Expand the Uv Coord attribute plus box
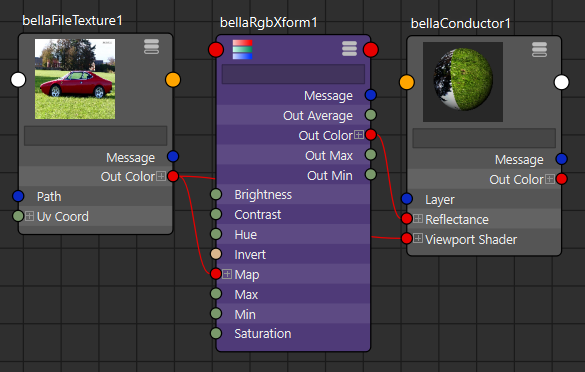This screenshot has height=372, width=585. 29,216
